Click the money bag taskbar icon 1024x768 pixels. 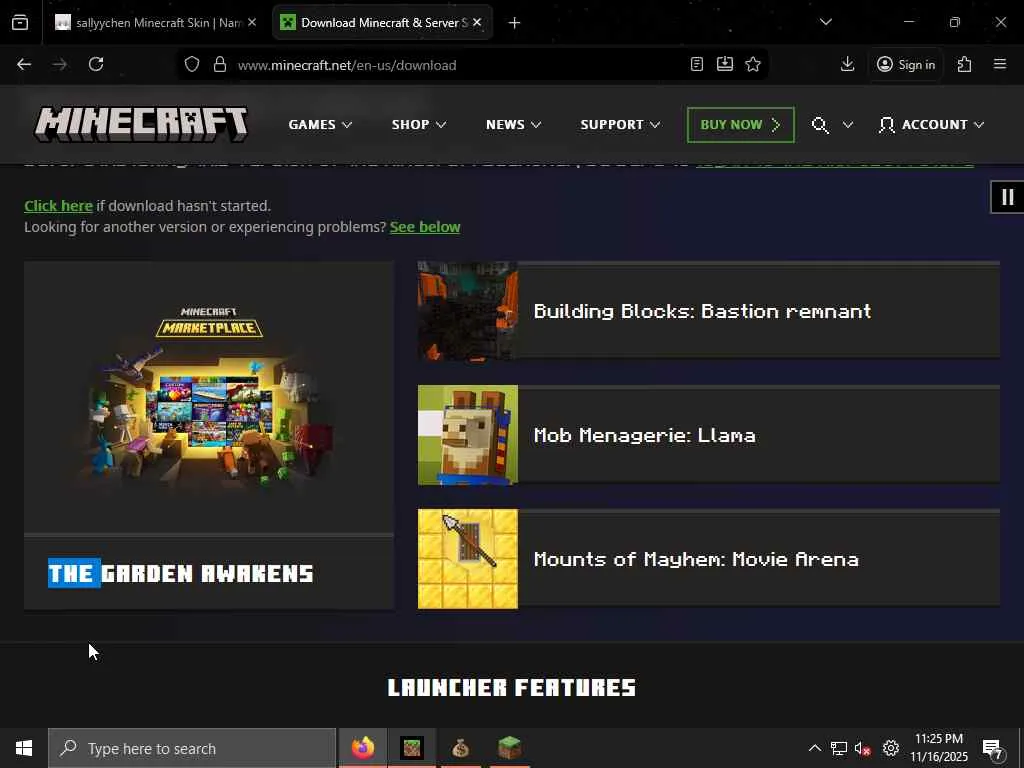(x=460, y=748)
